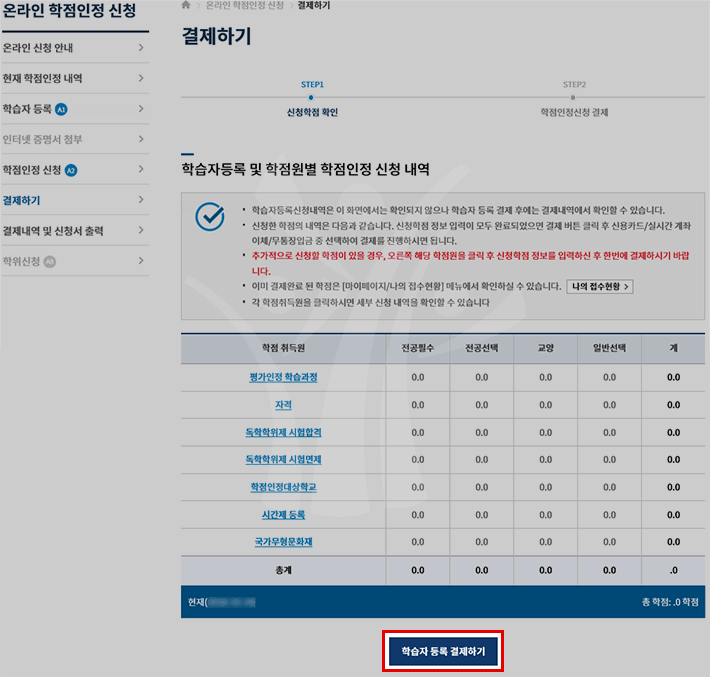The width and height of the screenshot is (710, 677).
Task: Expand 온라인 신청 안내 menu arrow
Action: (141, 48)
